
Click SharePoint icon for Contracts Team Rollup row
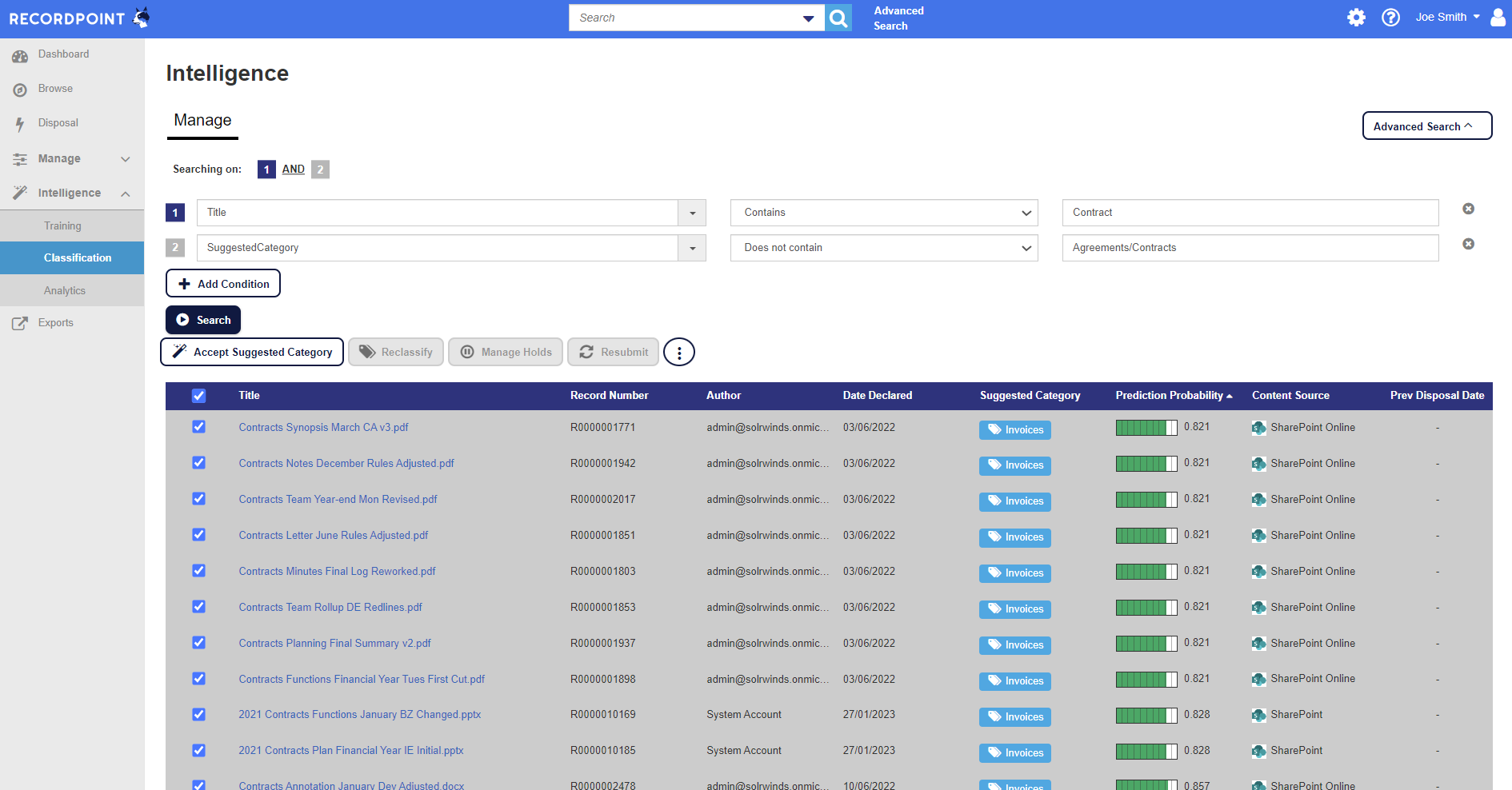(1259, 607)
